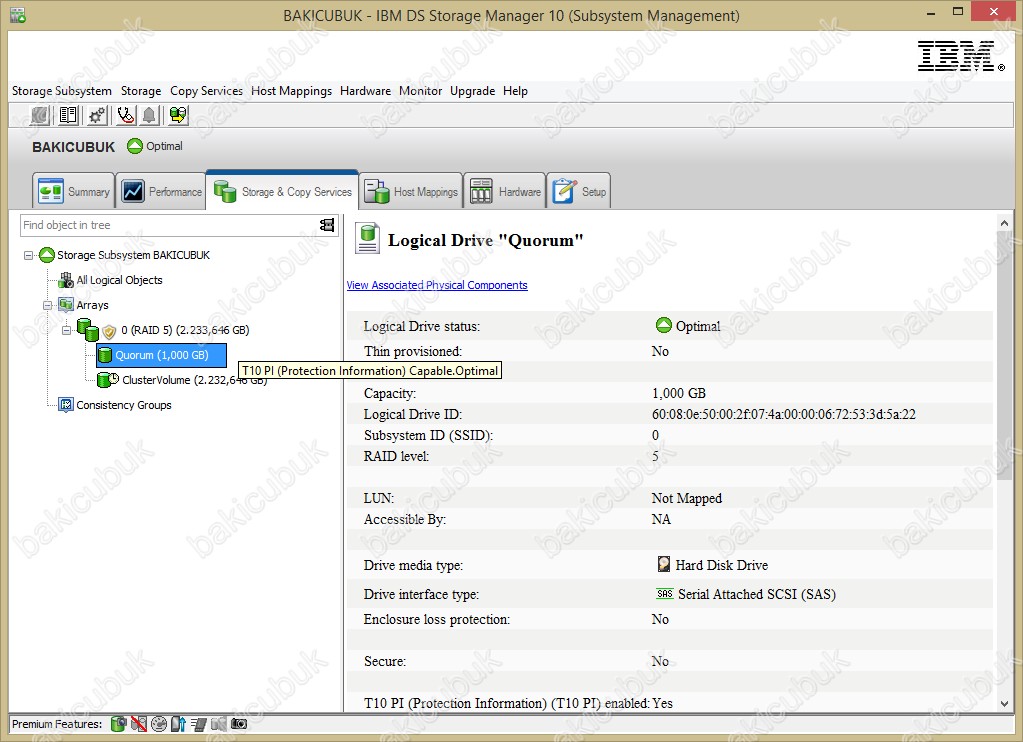Image resolution: width=1023 pixels, height=742 pixels.
Task: Open the Storage menu
Action: pyautogui.click(x=141, y=91)
